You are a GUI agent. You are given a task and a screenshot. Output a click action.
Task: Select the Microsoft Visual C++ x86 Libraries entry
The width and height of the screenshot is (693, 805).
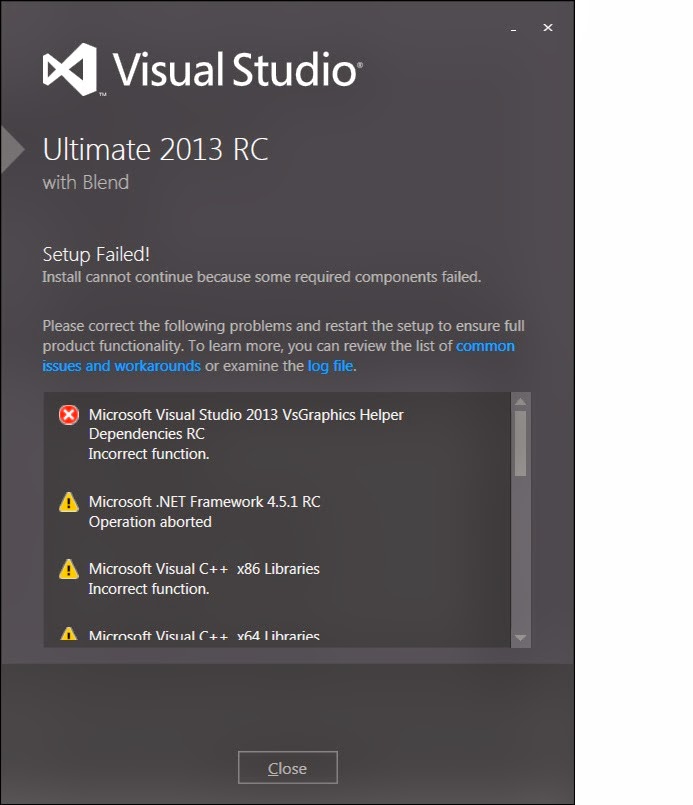tap(204, 569)
